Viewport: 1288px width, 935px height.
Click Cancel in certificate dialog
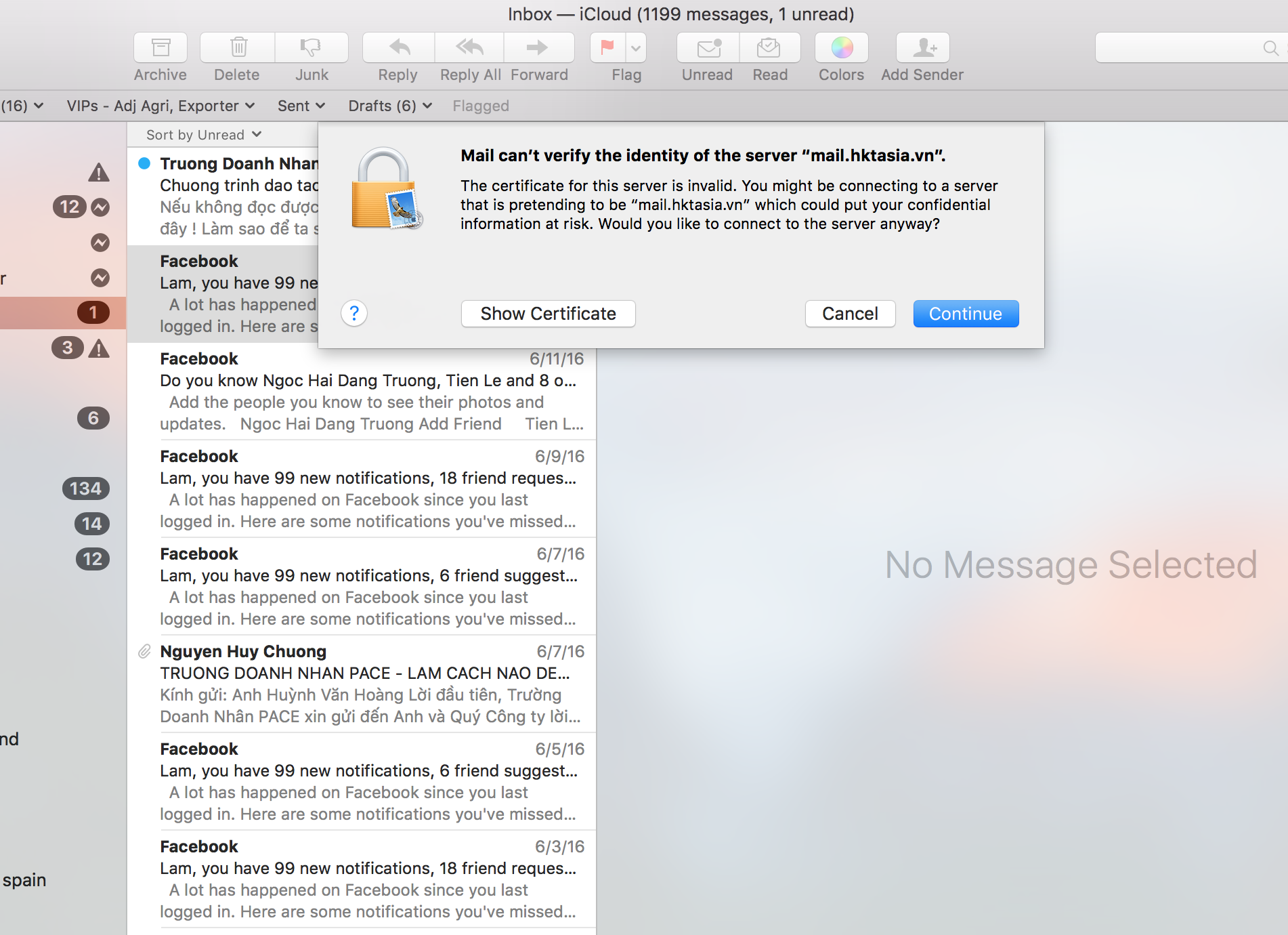tap(851, 314)
